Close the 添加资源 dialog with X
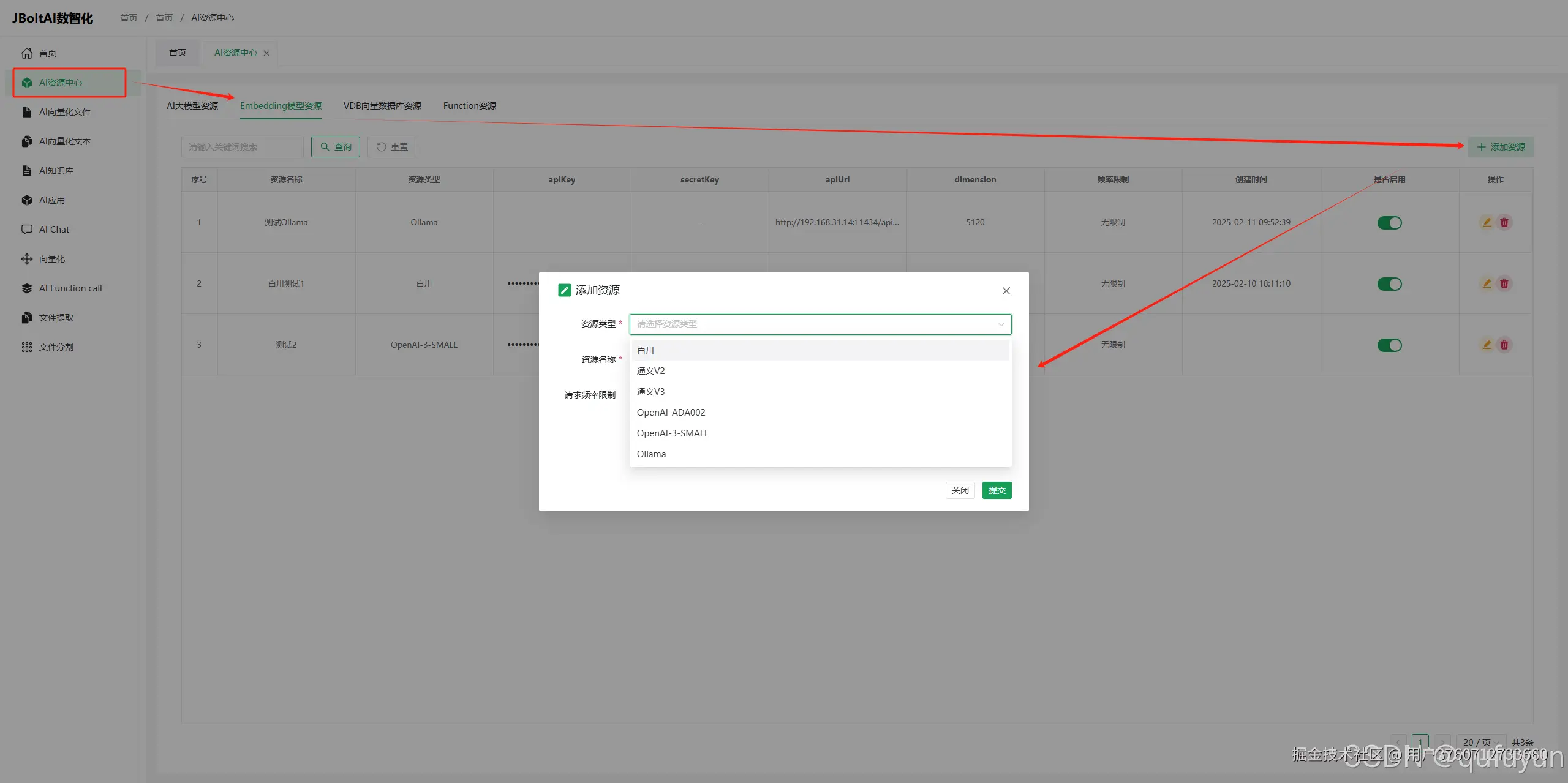This screenshot has width=1568, height=783. click(x=1006, y=291)
